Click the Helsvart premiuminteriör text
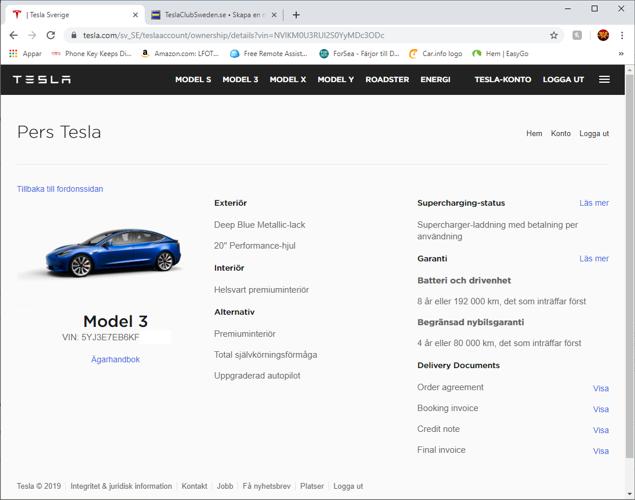The image size is (635, 500). [x=261, y=289]
